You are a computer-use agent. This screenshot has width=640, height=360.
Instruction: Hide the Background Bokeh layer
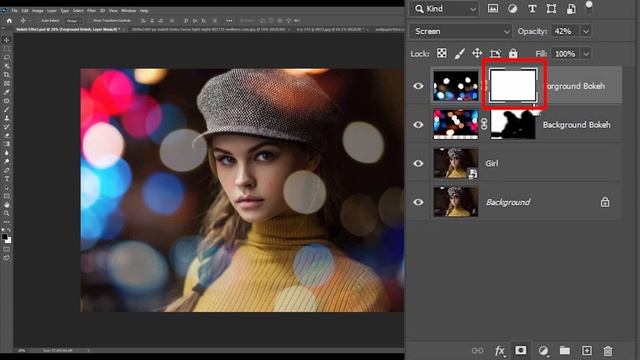tap(418, 124)
